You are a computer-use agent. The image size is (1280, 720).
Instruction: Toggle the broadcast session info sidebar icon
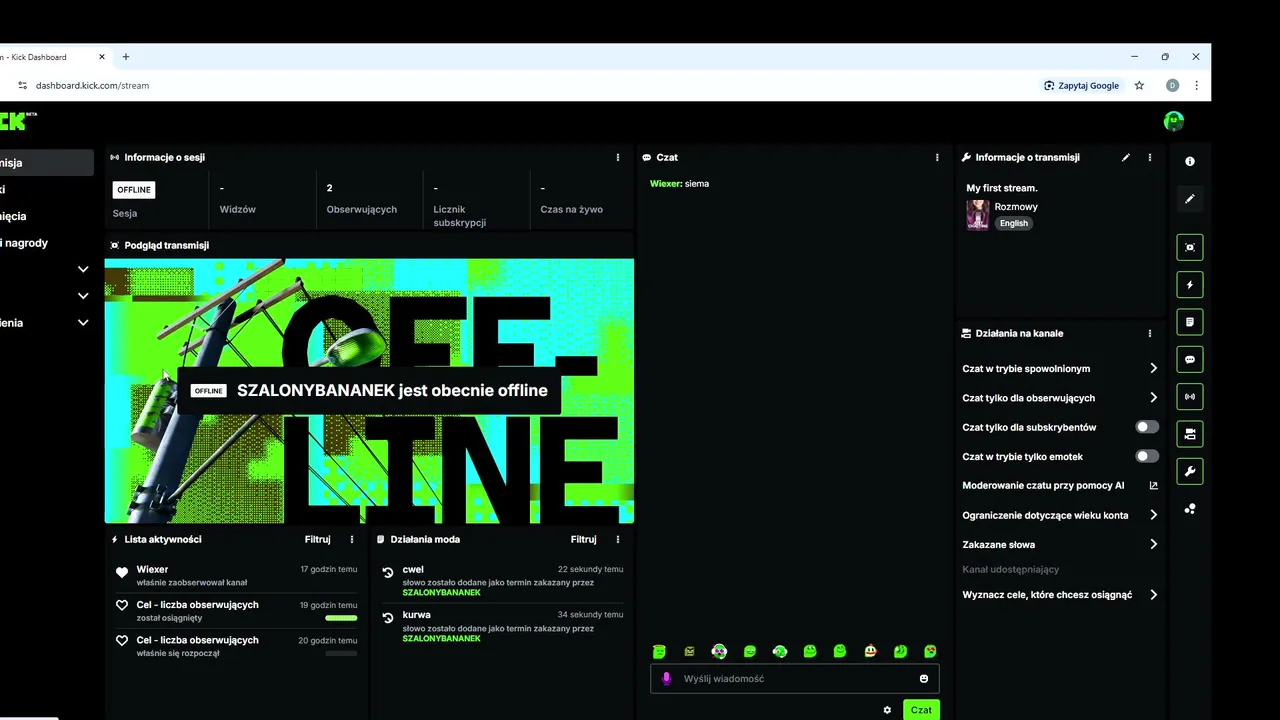(1190, 397)
